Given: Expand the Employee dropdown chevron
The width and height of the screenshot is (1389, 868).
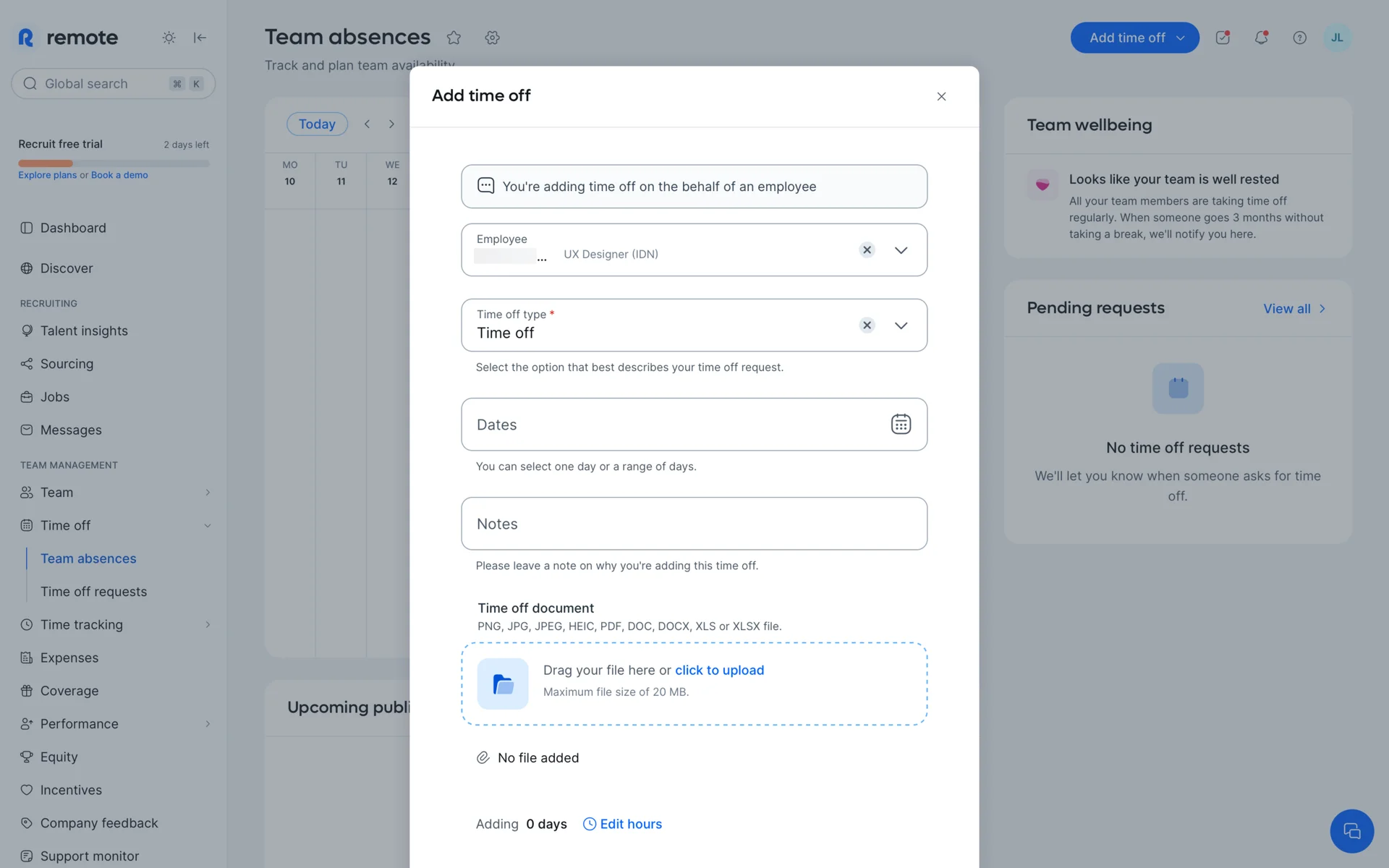Looking at the screenshot, I should tap(901, 250).
